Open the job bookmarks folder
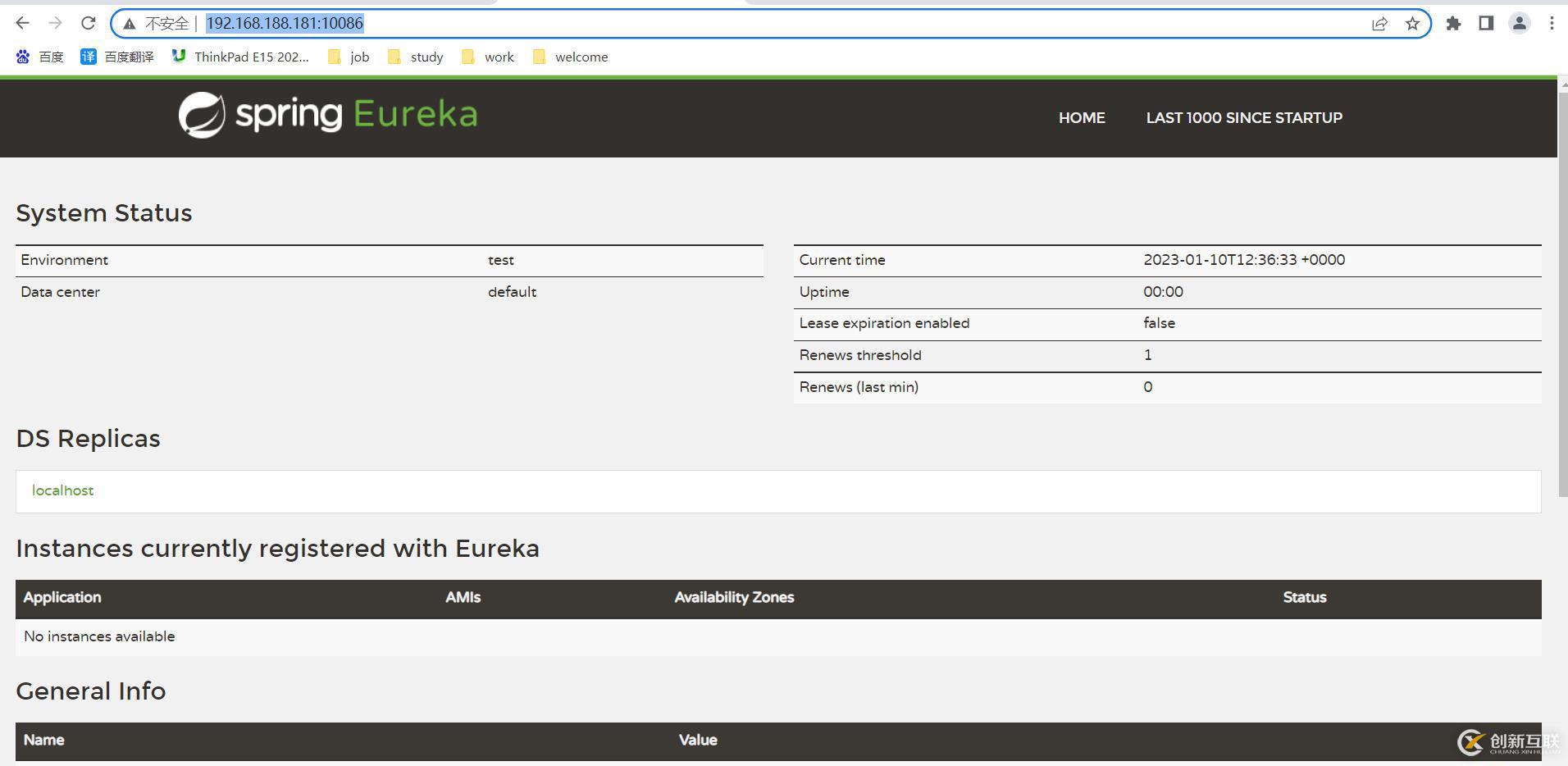The image size is (1568, 766). 349,57
